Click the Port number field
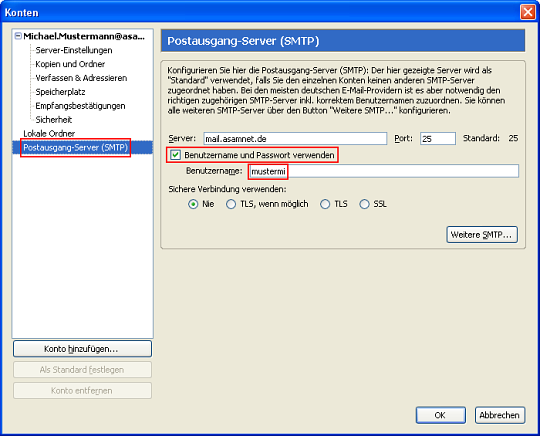This screenshot has height=436, width=540. coord(438,138)
